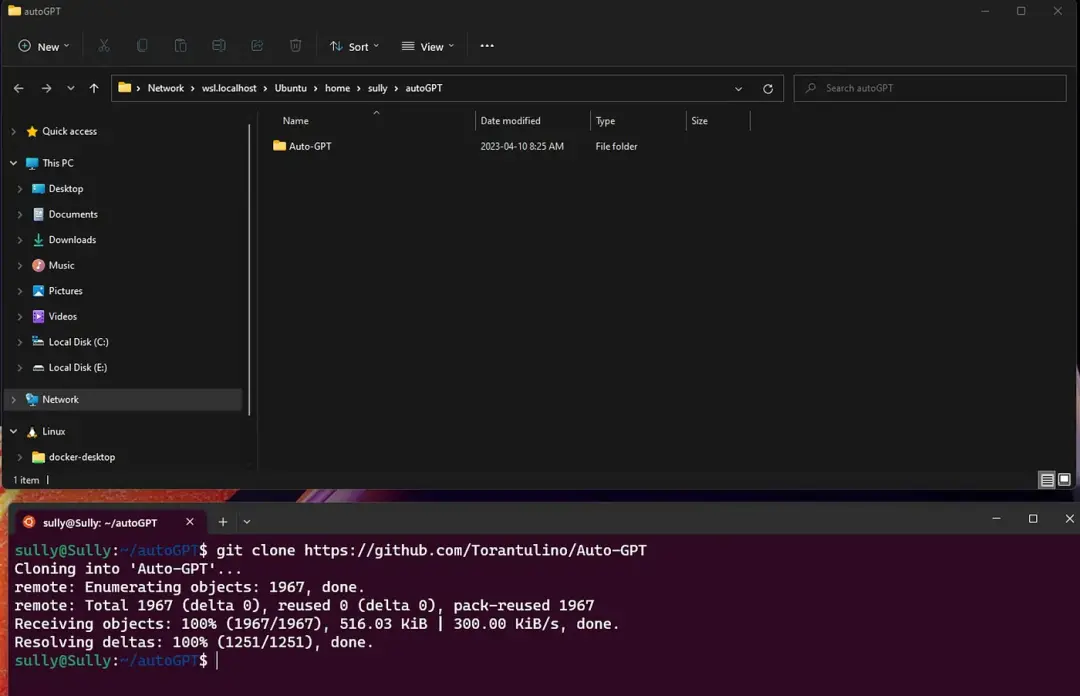1080x696 pixels.
Task: Click the New button
Action: pos(44,46)
